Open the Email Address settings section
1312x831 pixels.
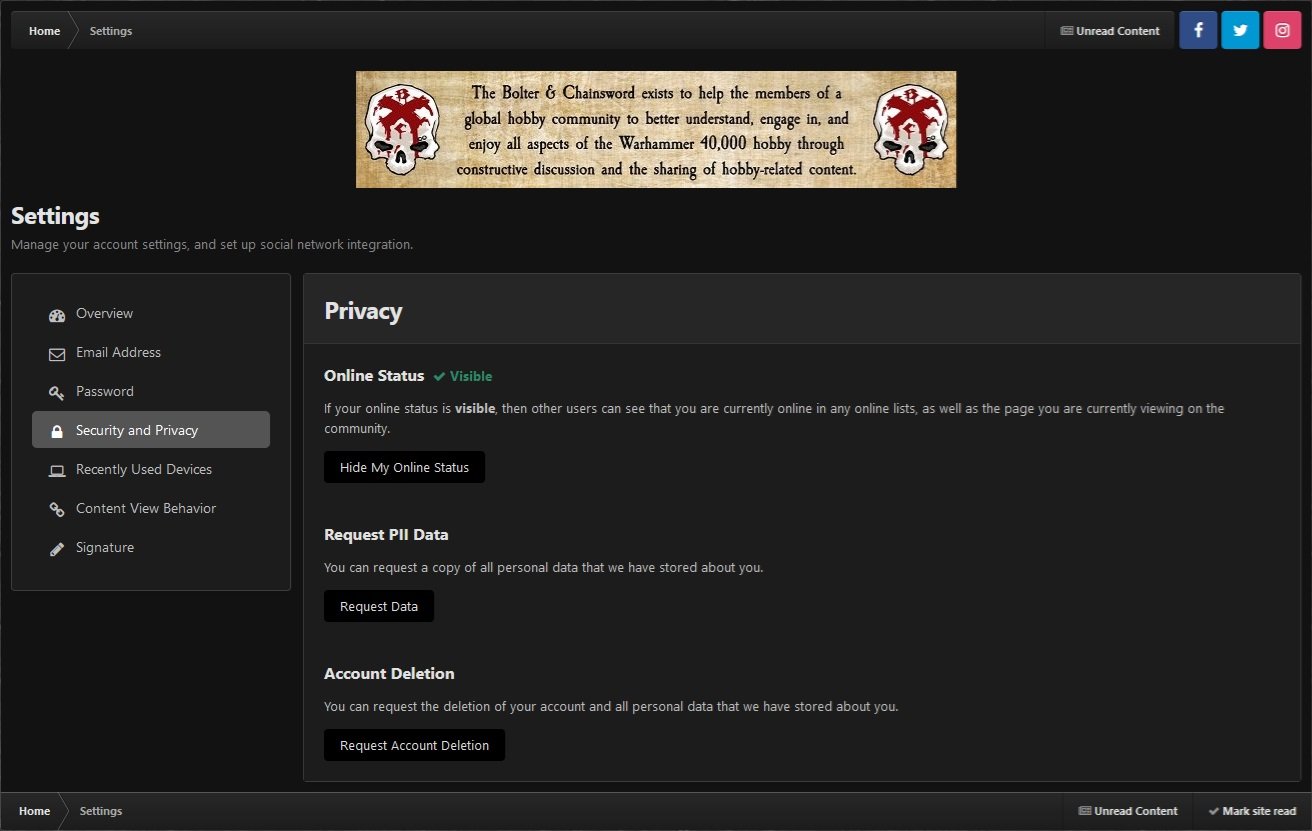point(118,353)
